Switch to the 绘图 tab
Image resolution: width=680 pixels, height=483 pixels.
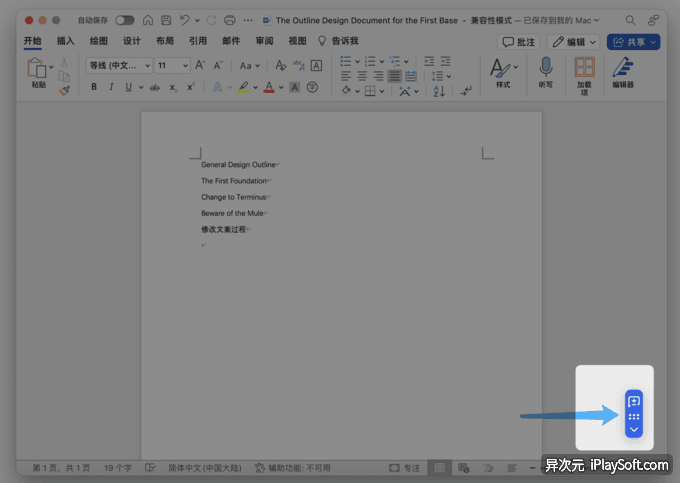tap(98, 41)
